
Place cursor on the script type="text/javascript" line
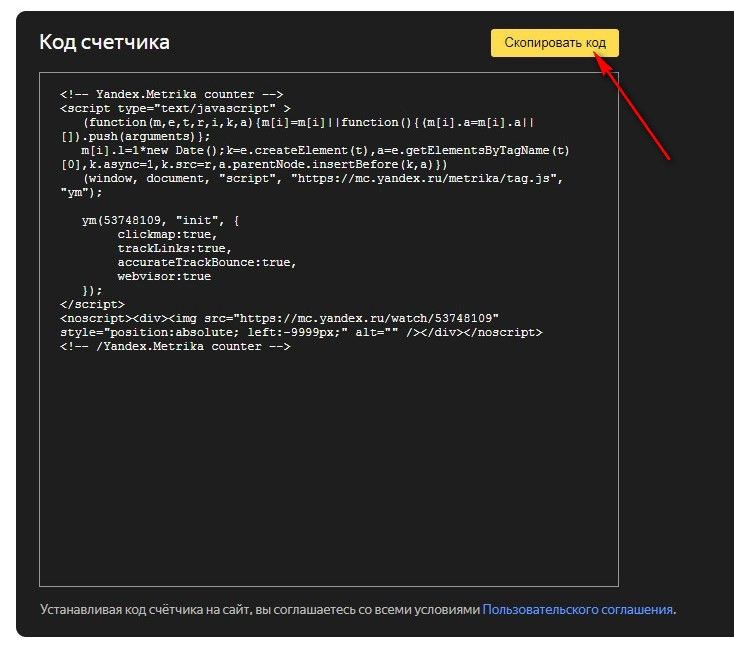click(175, 107)
